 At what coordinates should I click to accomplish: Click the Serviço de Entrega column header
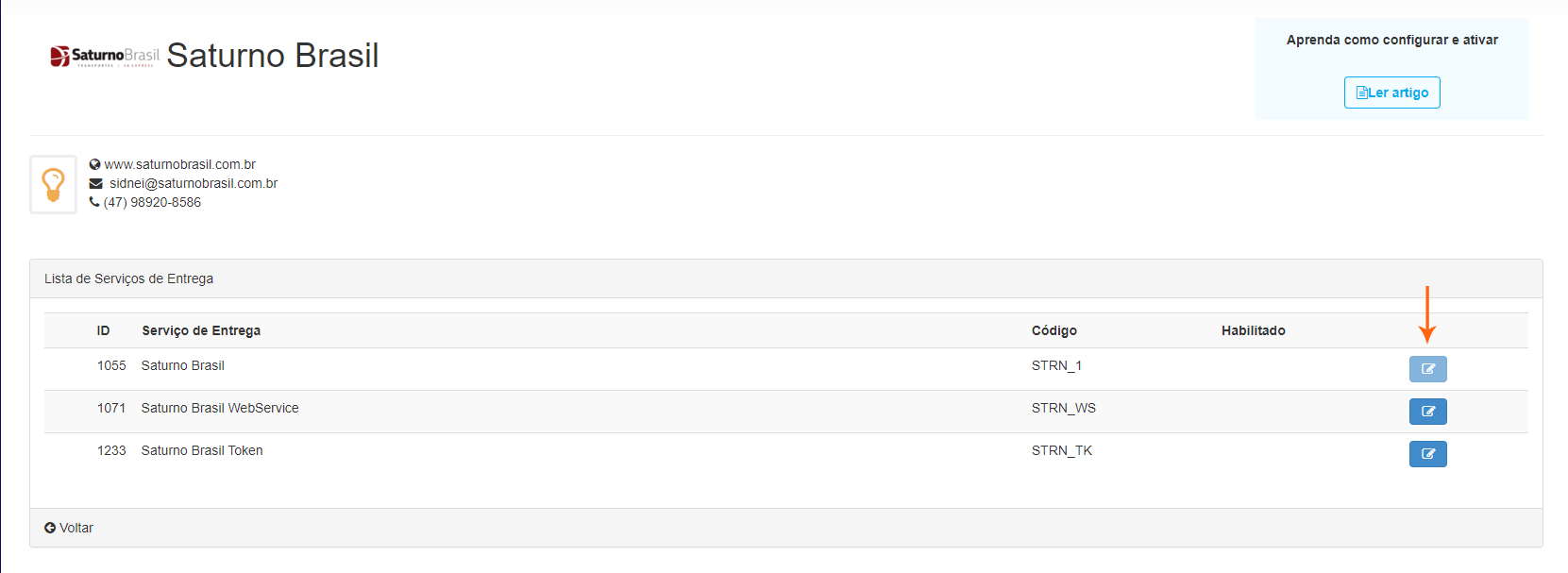coord(201,330)
